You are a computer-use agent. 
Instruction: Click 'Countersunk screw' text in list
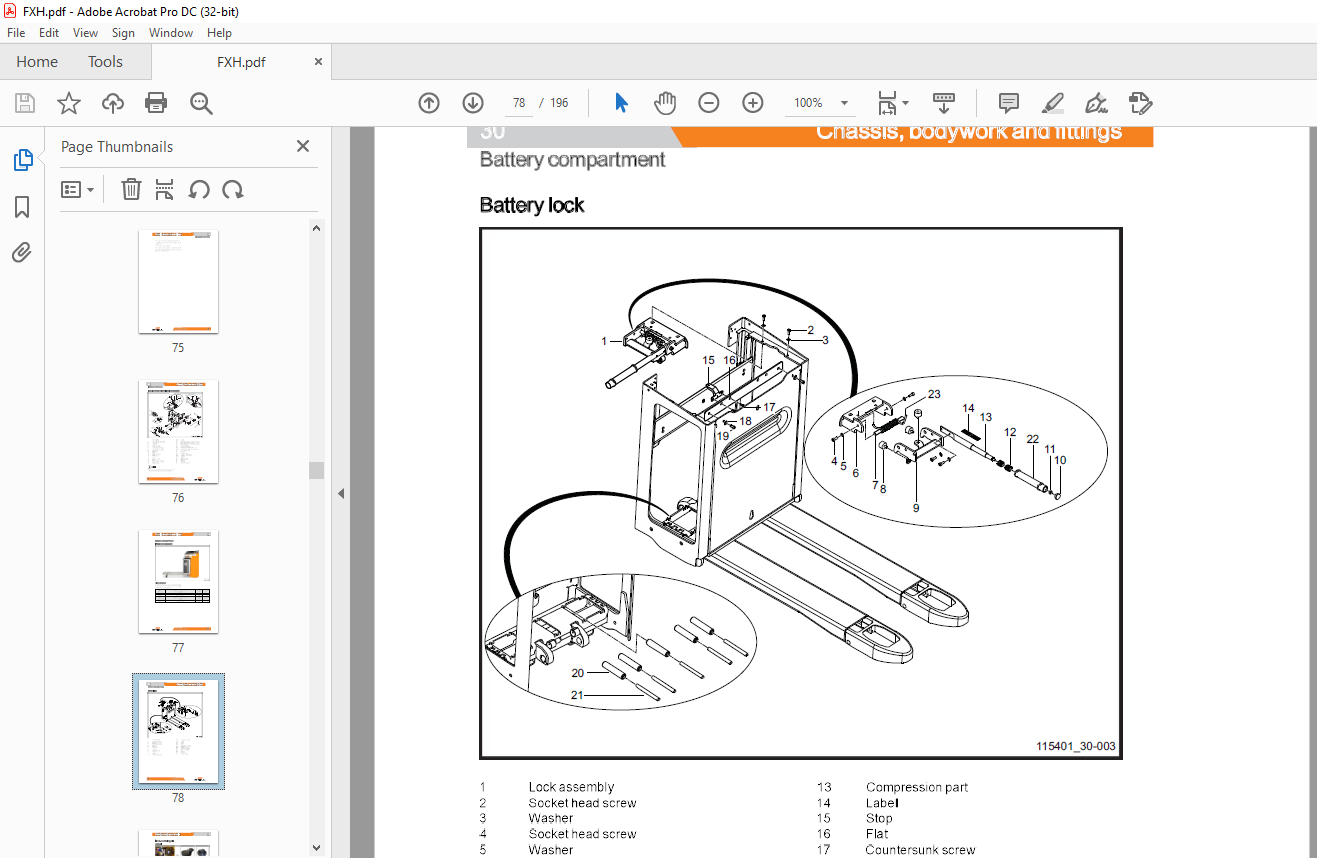(x=920, y=850)
